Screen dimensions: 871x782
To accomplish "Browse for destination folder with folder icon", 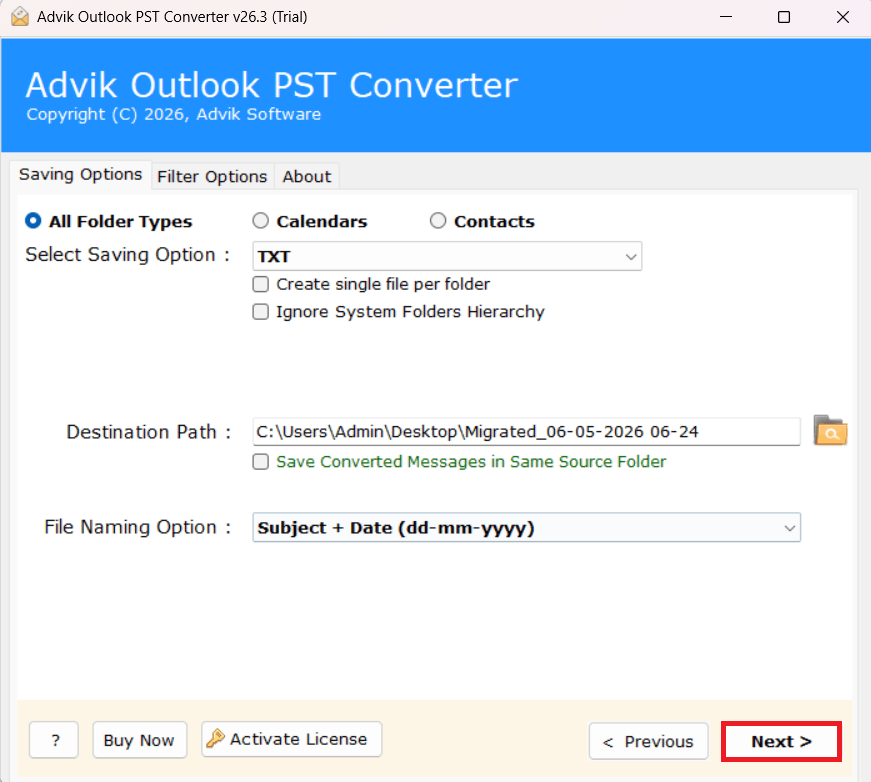I will (830, 430).
